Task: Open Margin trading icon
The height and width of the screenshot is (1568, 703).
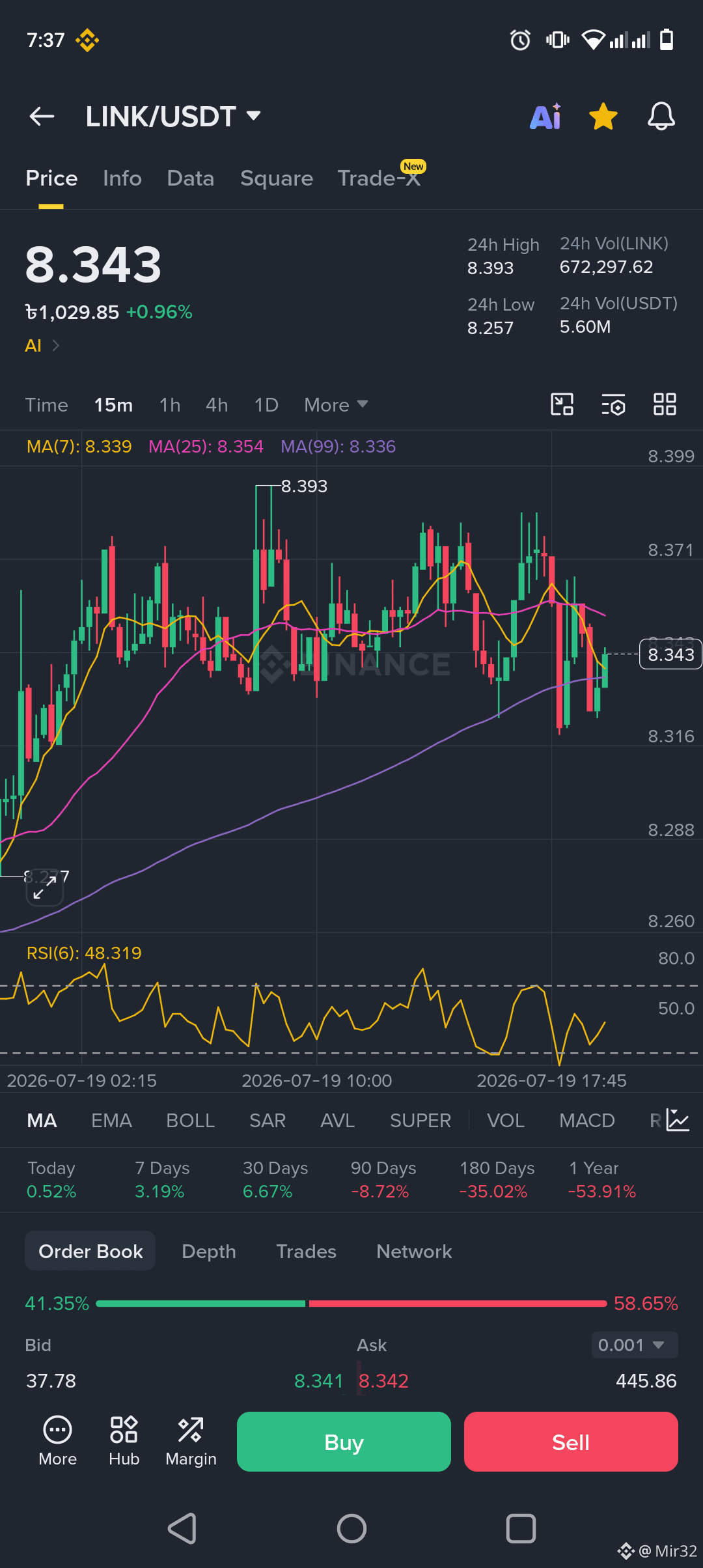Action: (x=191, y=1442)
